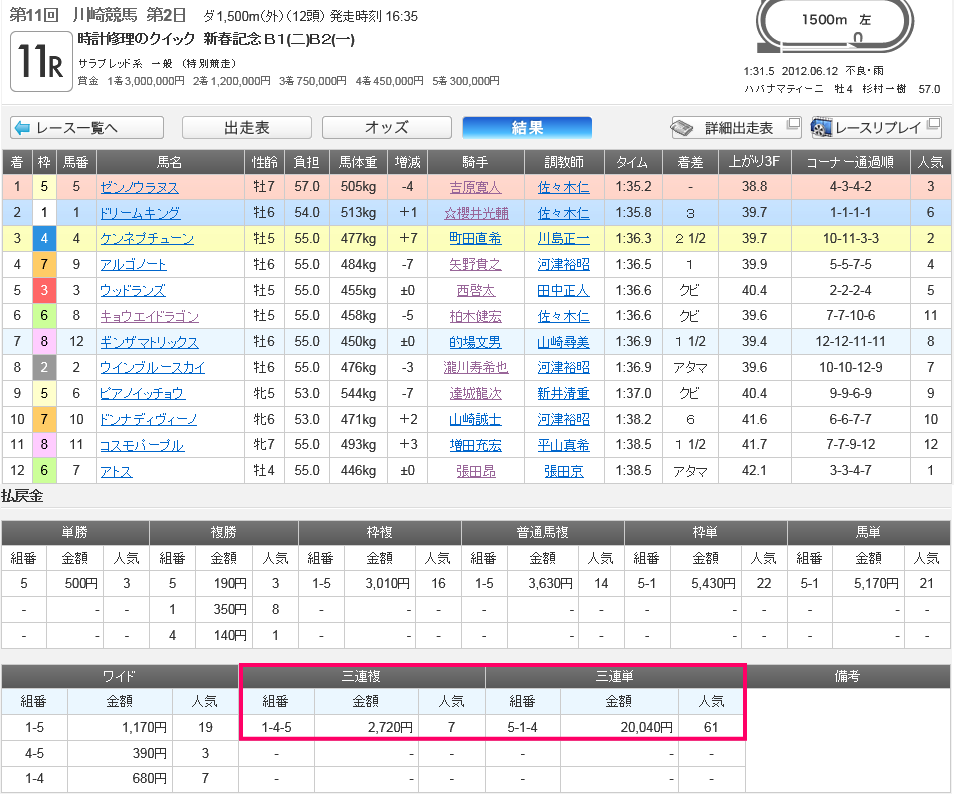954x794 pixels.
Task: Click the film icon on レースリプレイ
Action: click(x=822, y=128)
